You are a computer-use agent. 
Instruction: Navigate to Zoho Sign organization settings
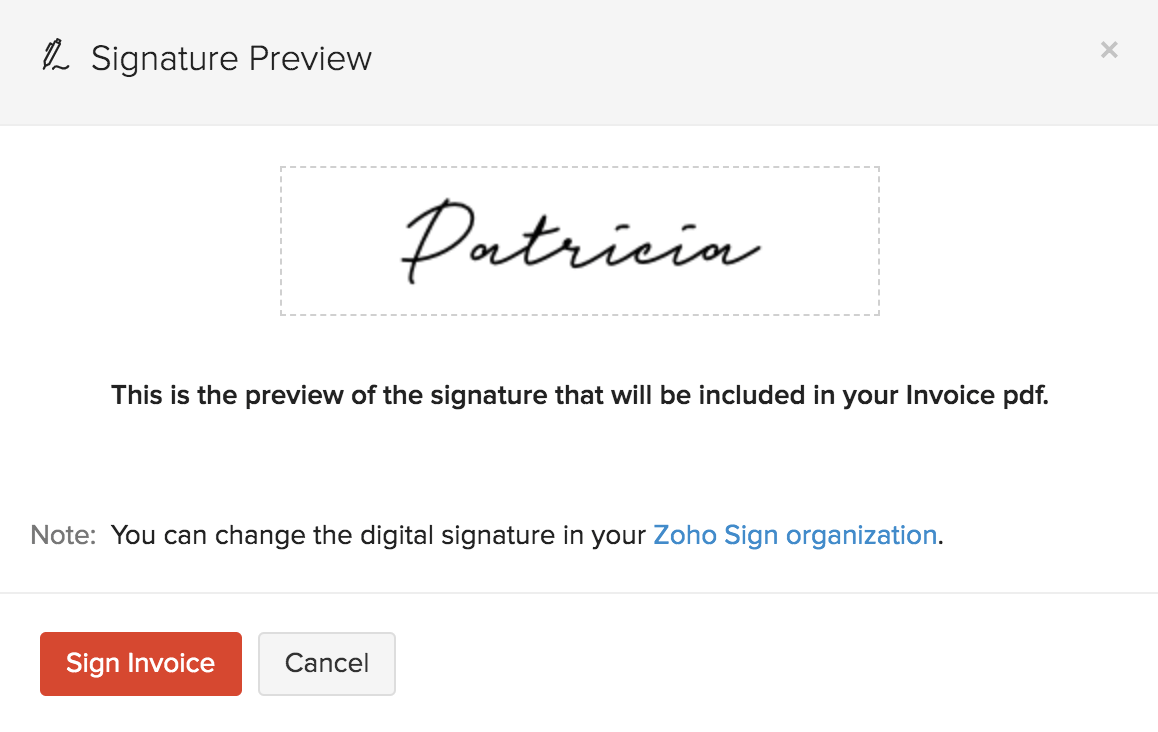point(794,535)
